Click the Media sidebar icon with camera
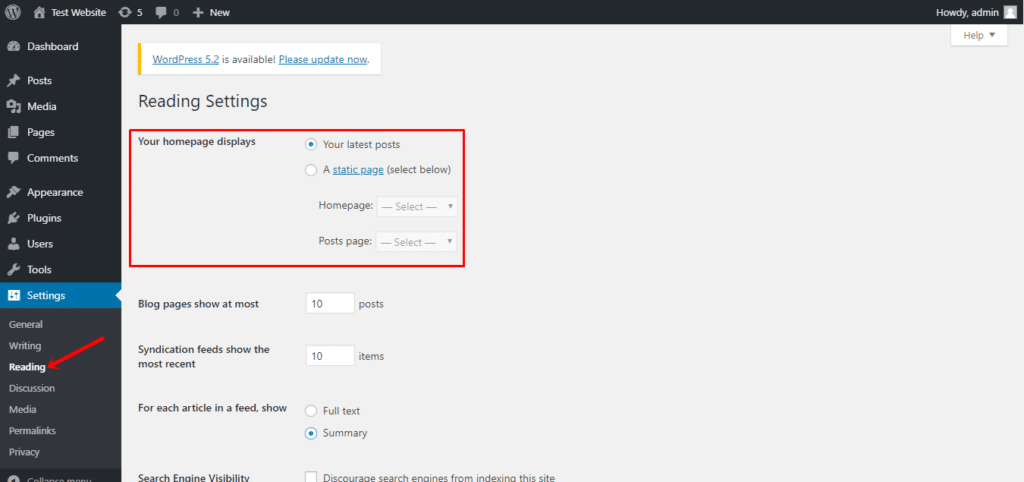This screenshot has height=482, width=1024. coord(13,106)
